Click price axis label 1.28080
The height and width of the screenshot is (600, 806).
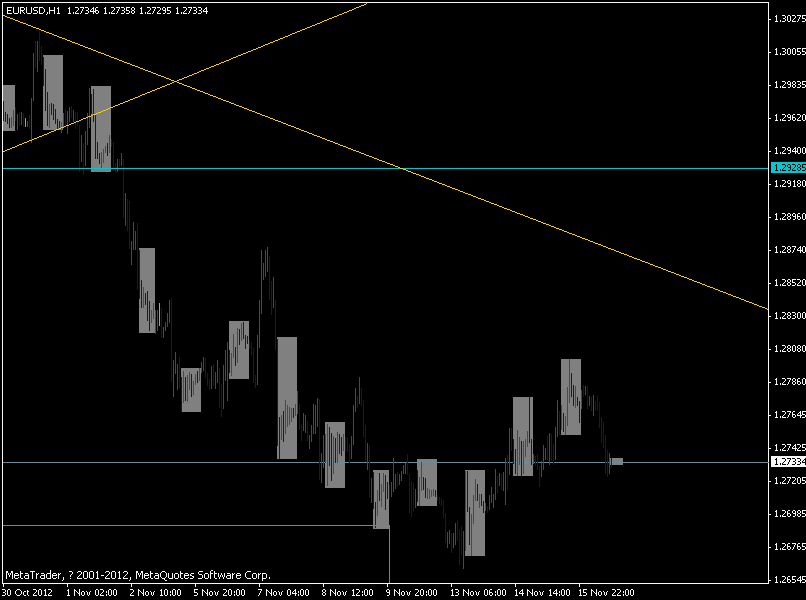(x=790, y=349)
